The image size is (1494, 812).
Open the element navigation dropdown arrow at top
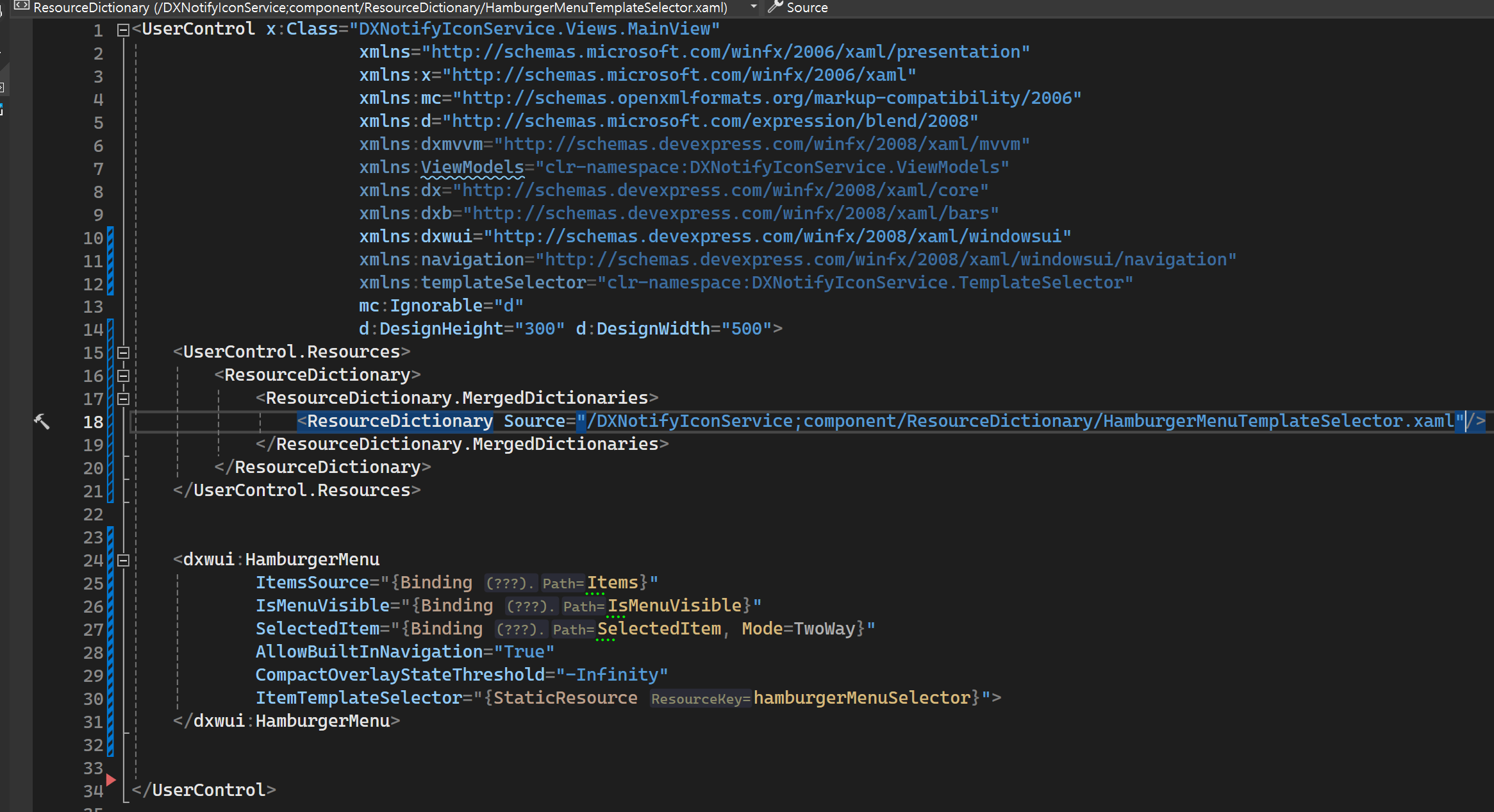(x=754, y=7)
